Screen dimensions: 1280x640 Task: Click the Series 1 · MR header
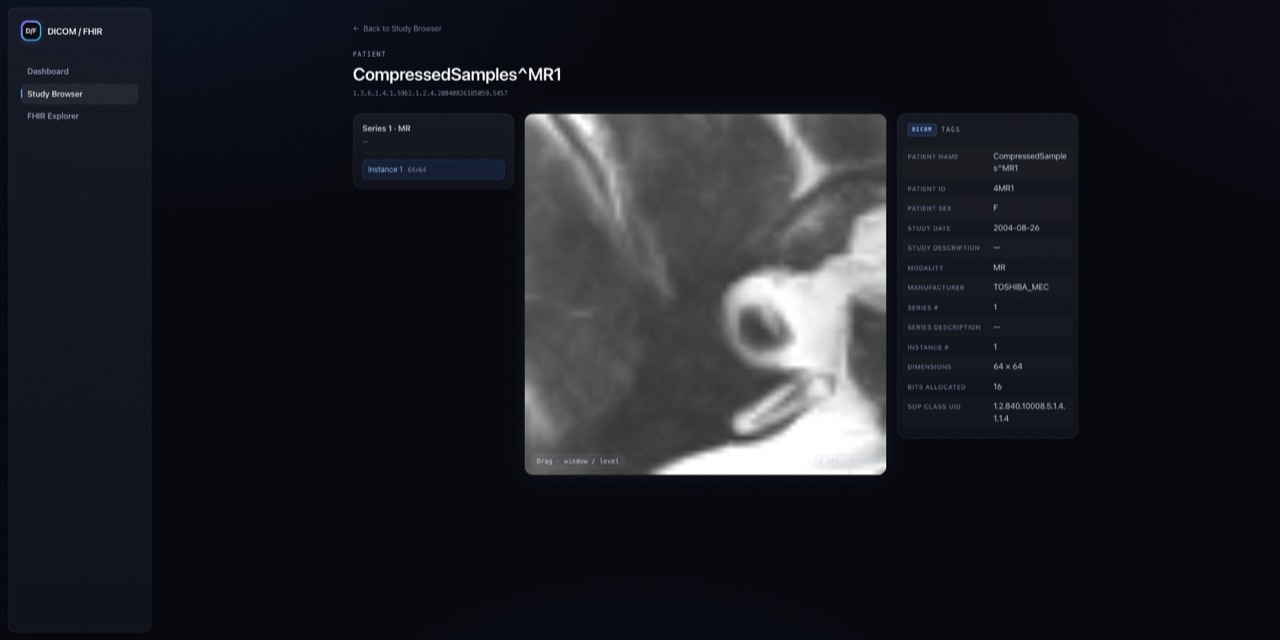click(x=386, y=129)
